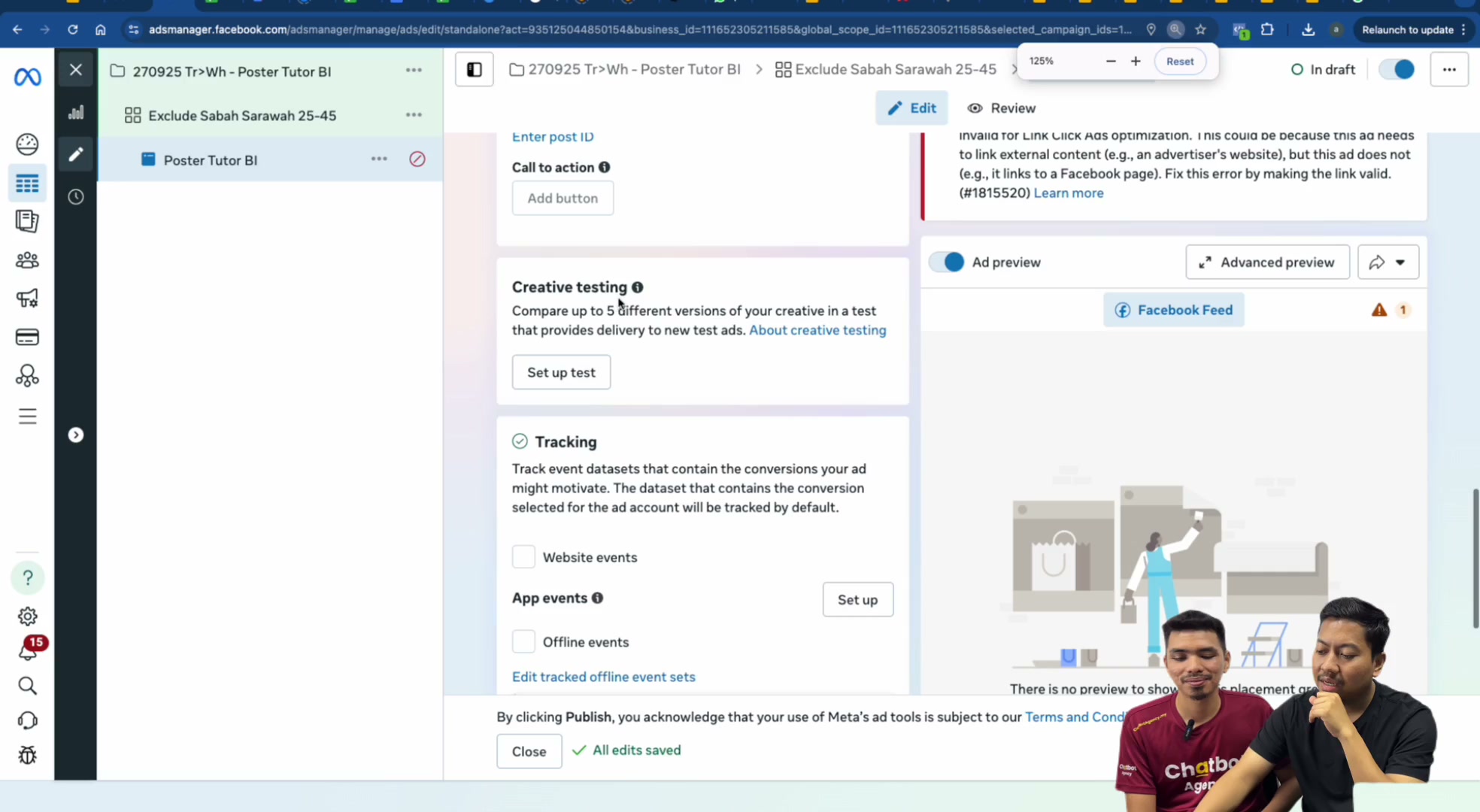Screen dimensions: 1480x812
Task: Toggle the ad on/off switch near In draft
Action: 1397,69
